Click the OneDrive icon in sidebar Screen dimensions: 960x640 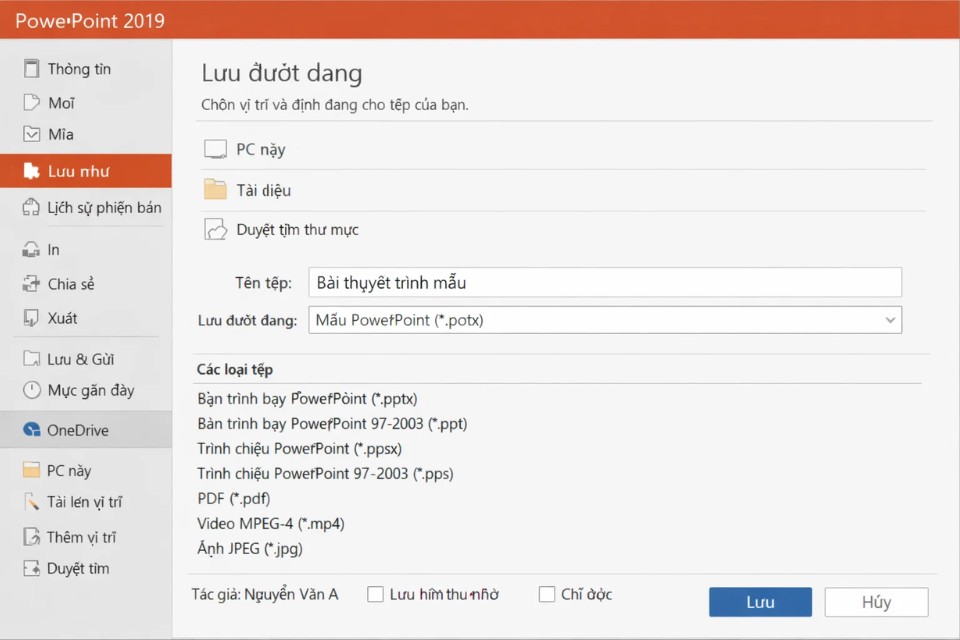click(x=31, y=427)
